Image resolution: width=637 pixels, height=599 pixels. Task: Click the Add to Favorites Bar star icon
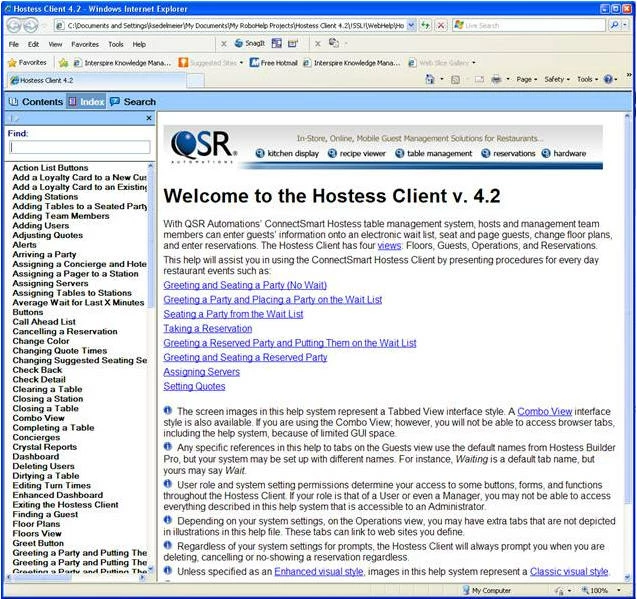tap(63, 63)
